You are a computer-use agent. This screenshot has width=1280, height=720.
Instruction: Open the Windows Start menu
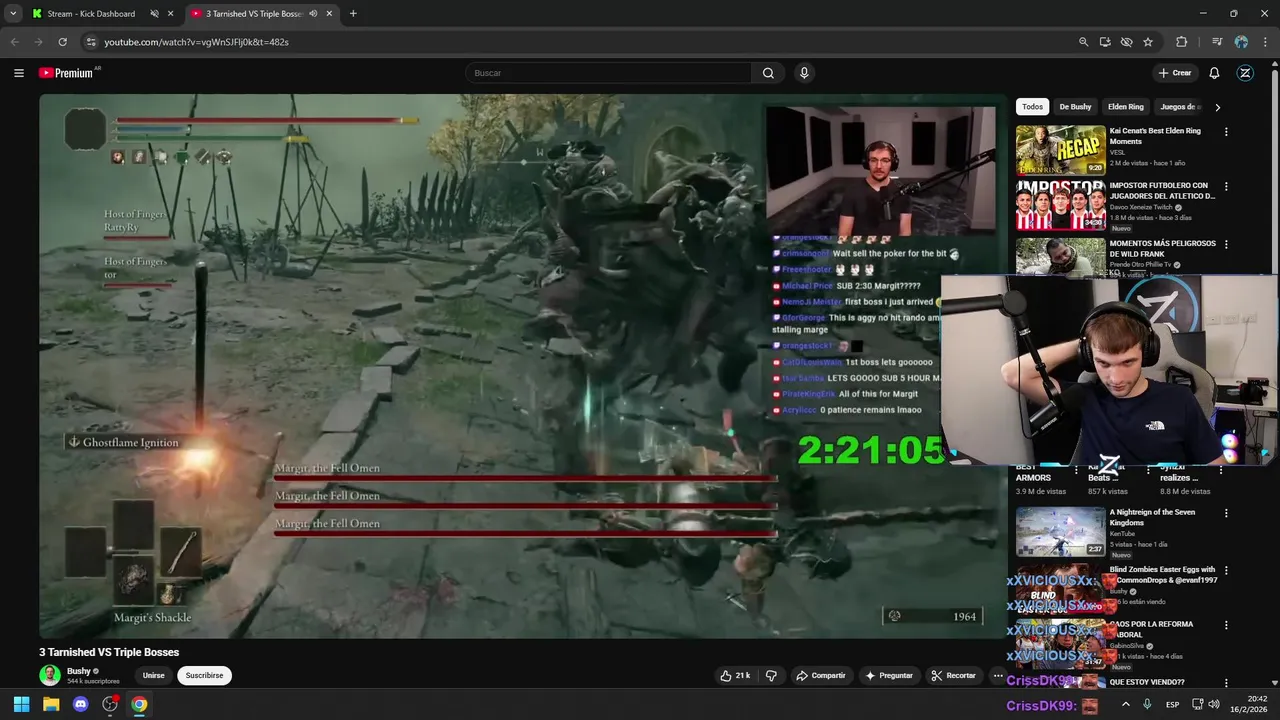tap(21, 704)
